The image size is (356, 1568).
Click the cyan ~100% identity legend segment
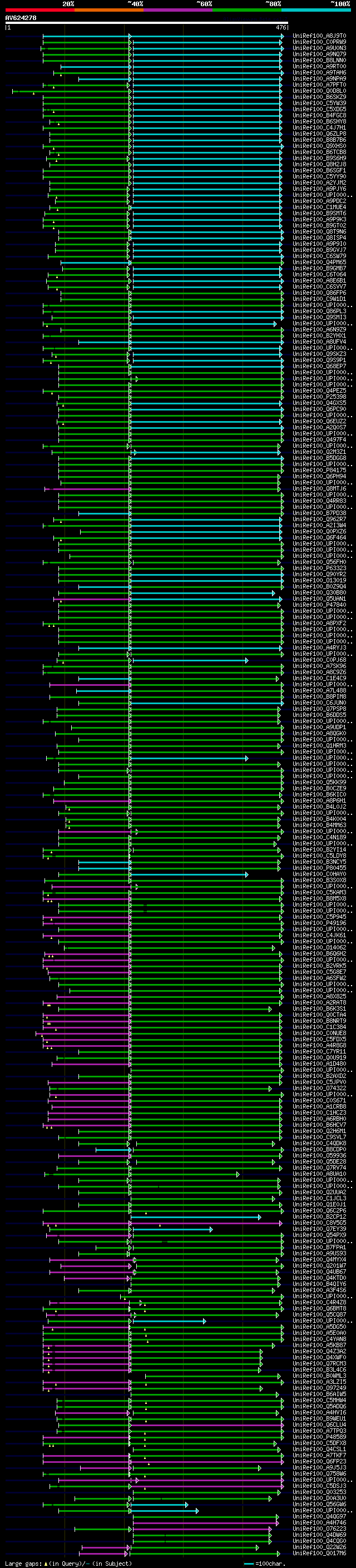317,11
